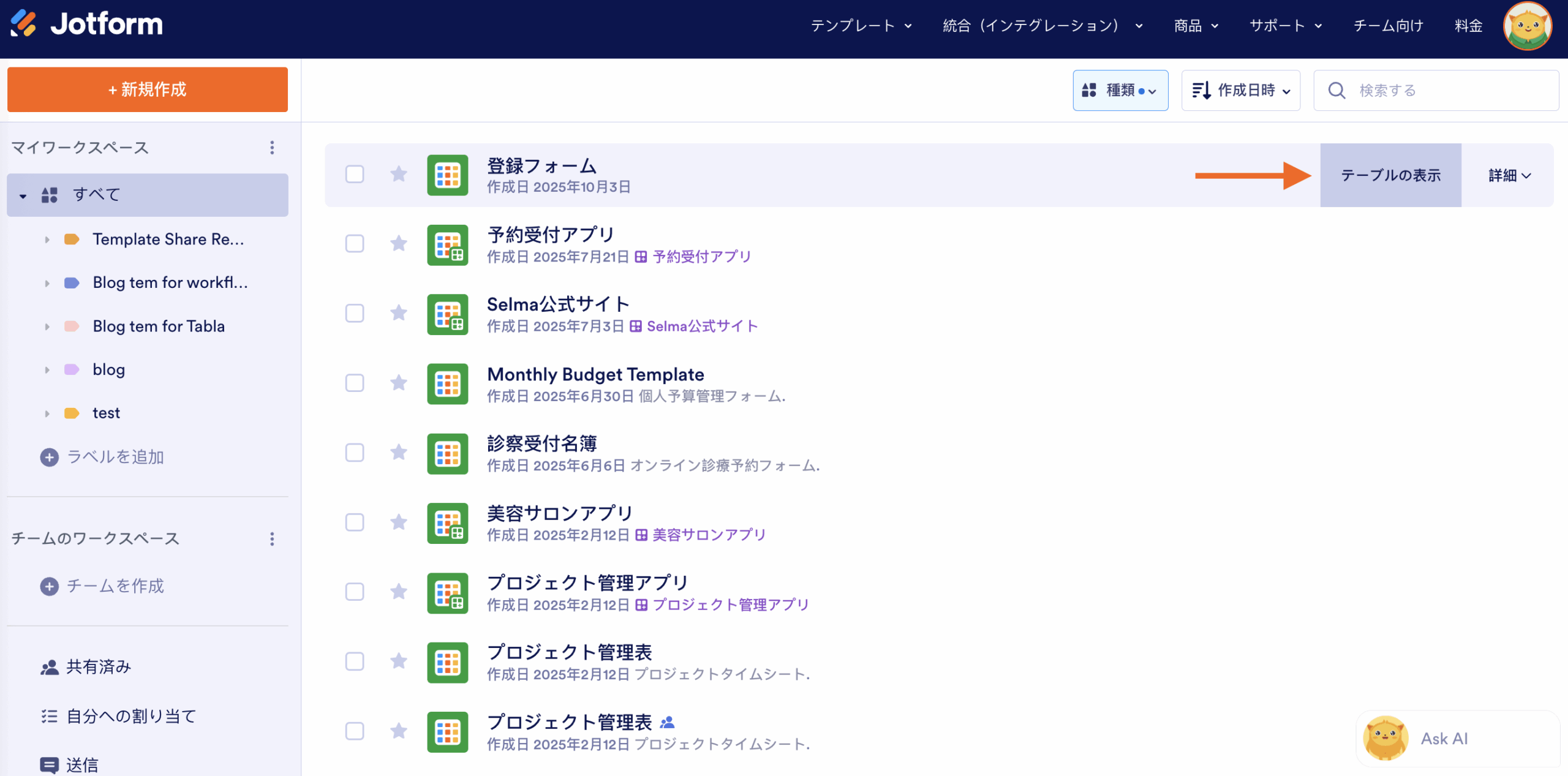Screen dimensions: 1568x776
Task: Open マイワークスペース three-dot options
Action: (x=272, y=148)
